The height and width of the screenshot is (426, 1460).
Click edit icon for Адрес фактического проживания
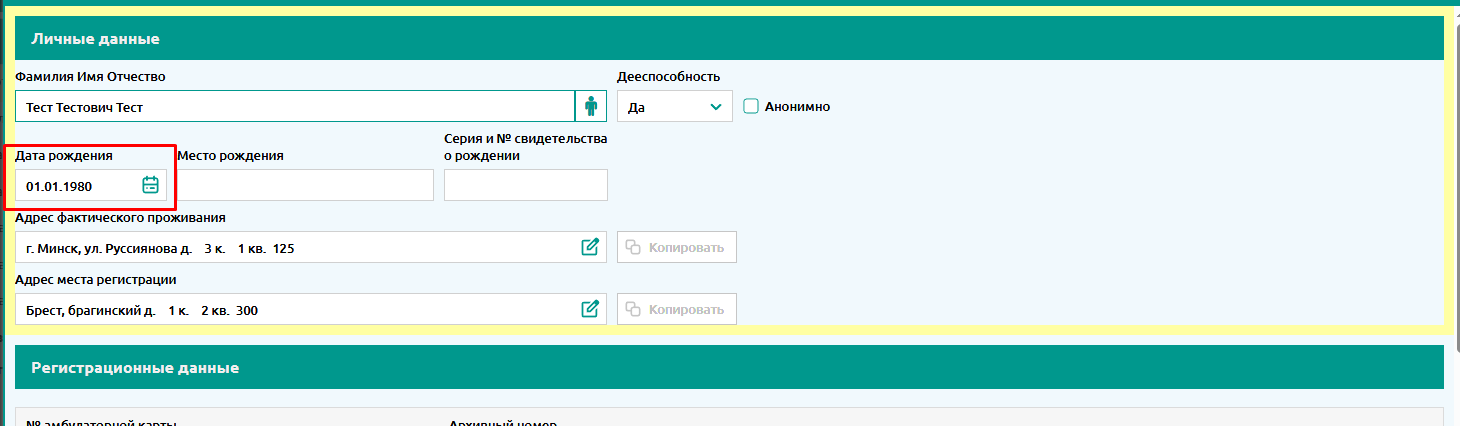tap(590, 247)
